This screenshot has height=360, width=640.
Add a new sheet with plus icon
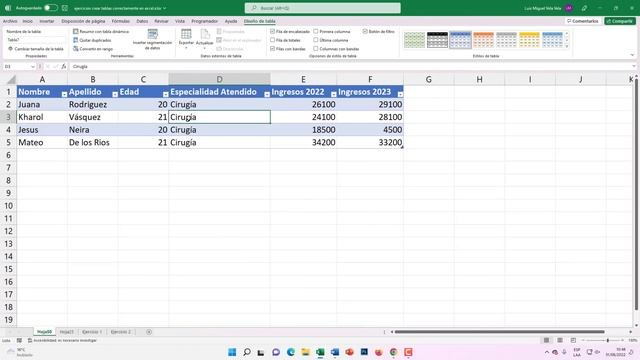pyautogui.click(x=149, y=332)
